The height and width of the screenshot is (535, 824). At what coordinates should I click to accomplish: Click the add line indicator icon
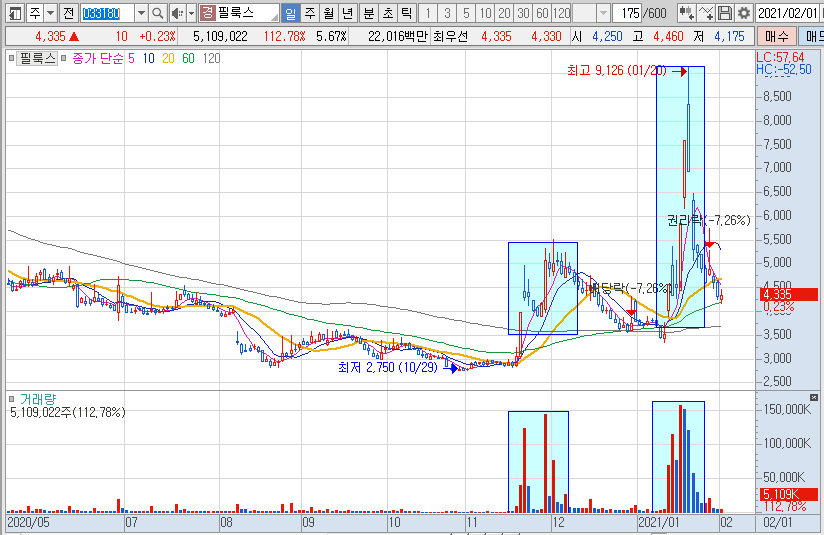tap(706, 14)
